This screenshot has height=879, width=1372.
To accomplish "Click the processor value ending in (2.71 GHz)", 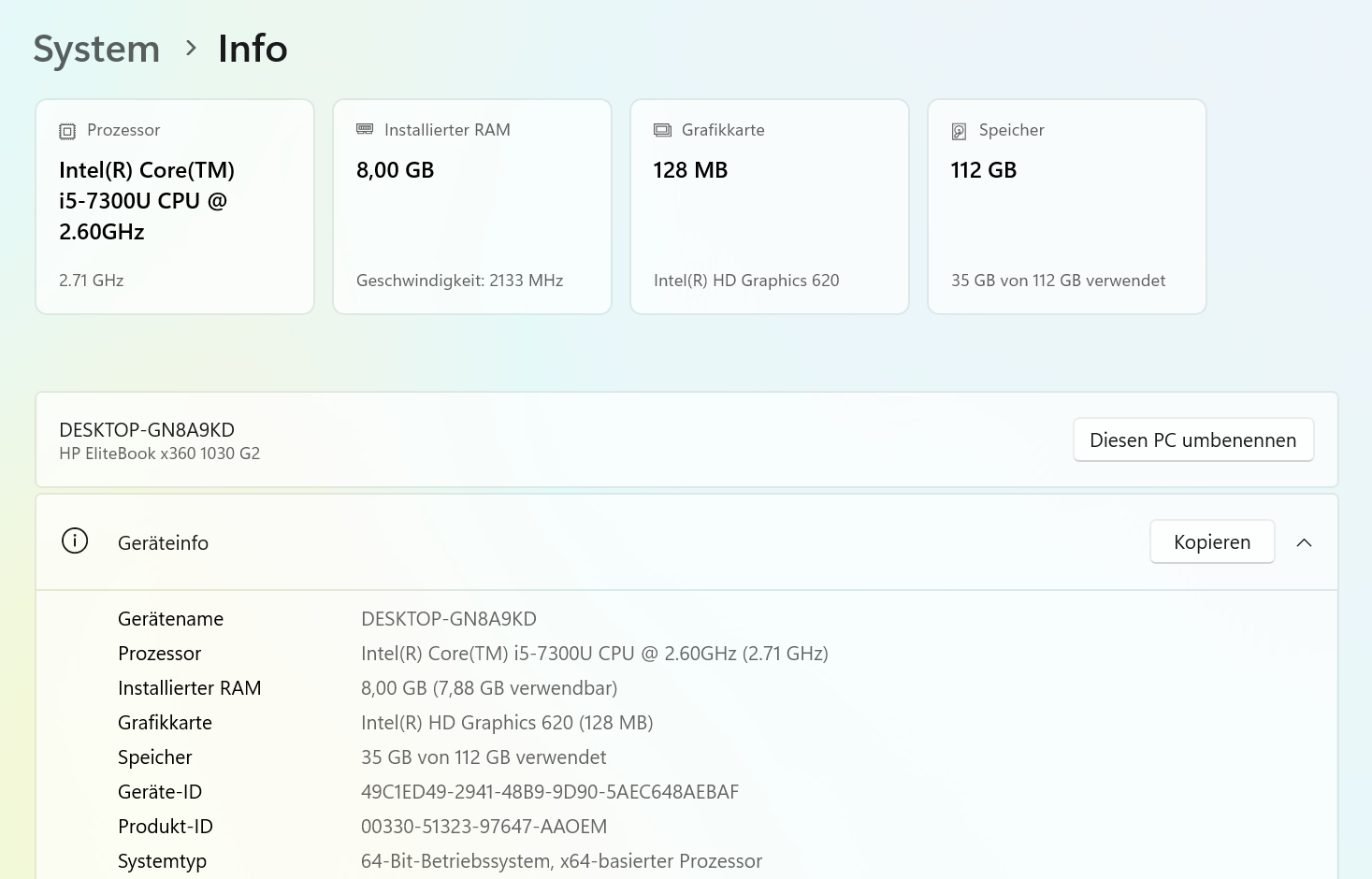I will pyautogui.click(x=595, y=654).
